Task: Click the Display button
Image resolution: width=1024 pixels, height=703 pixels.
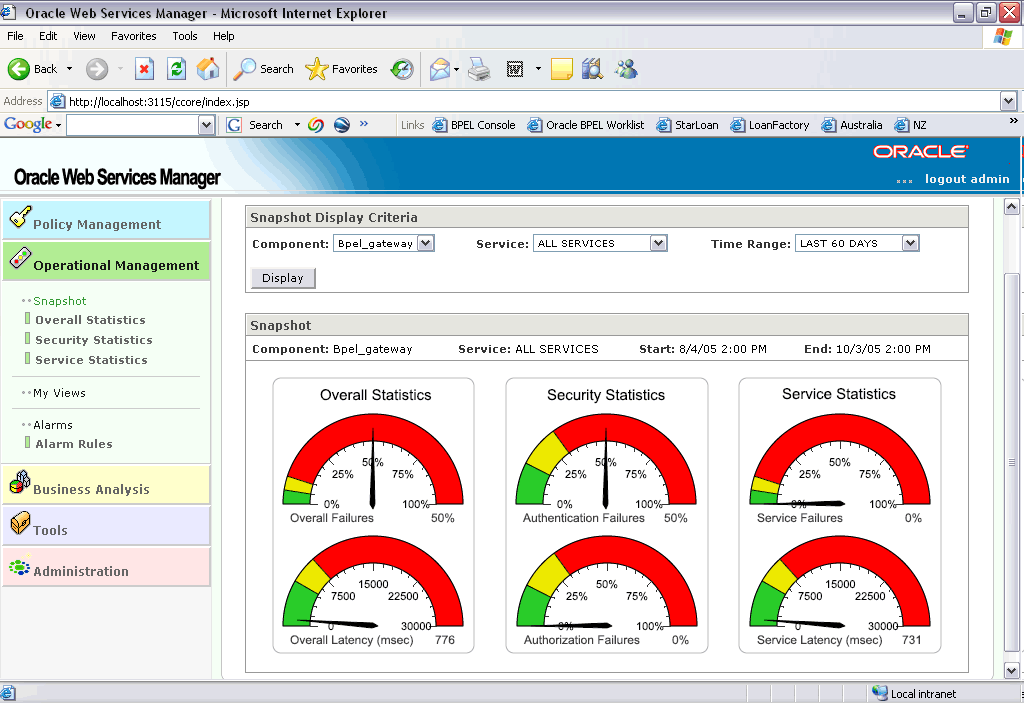Action: [283, 278]
